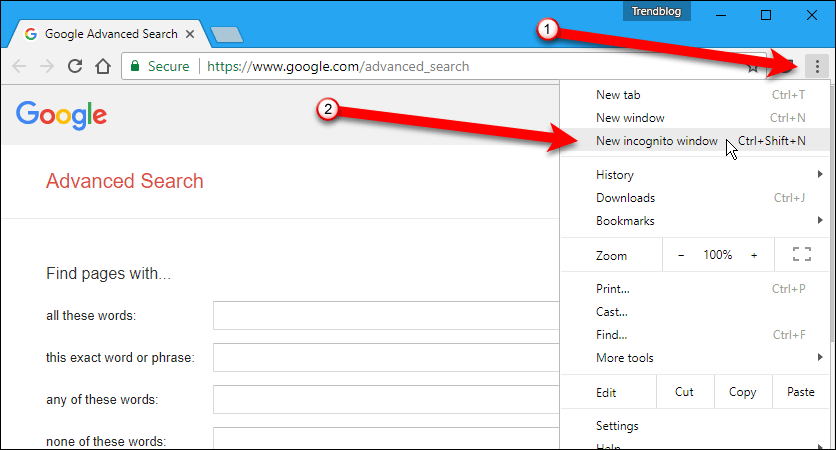Maximize the Chrome window
836x450 pixels.
766,15
